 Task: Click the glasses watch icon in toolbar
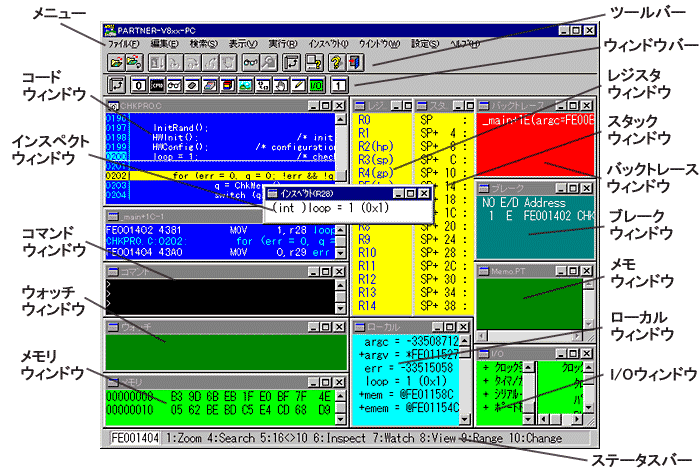point(251,64)
